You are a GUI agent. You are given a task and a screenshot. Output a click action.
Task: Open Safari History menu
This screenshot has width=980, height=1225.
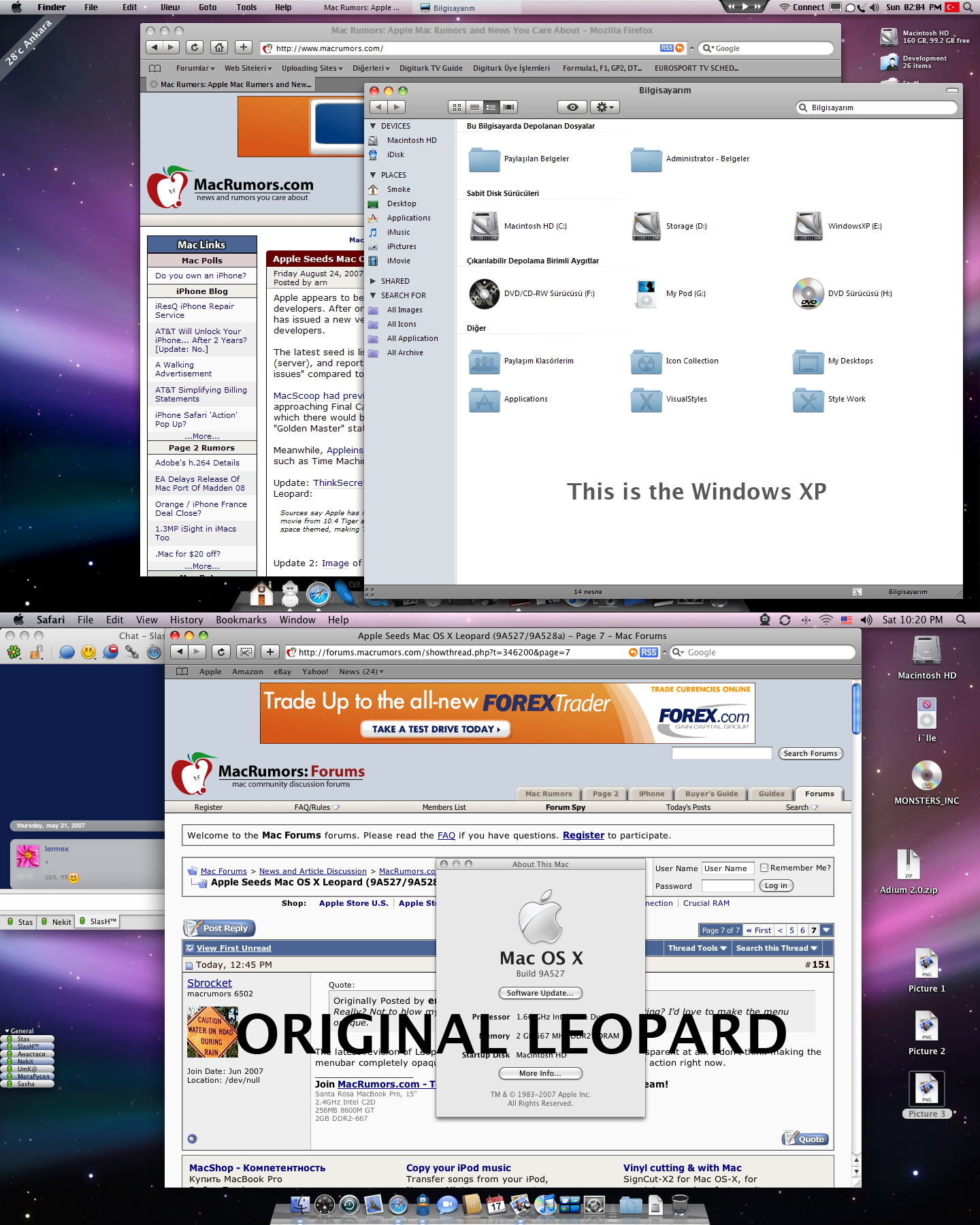[x=186, y=620]
